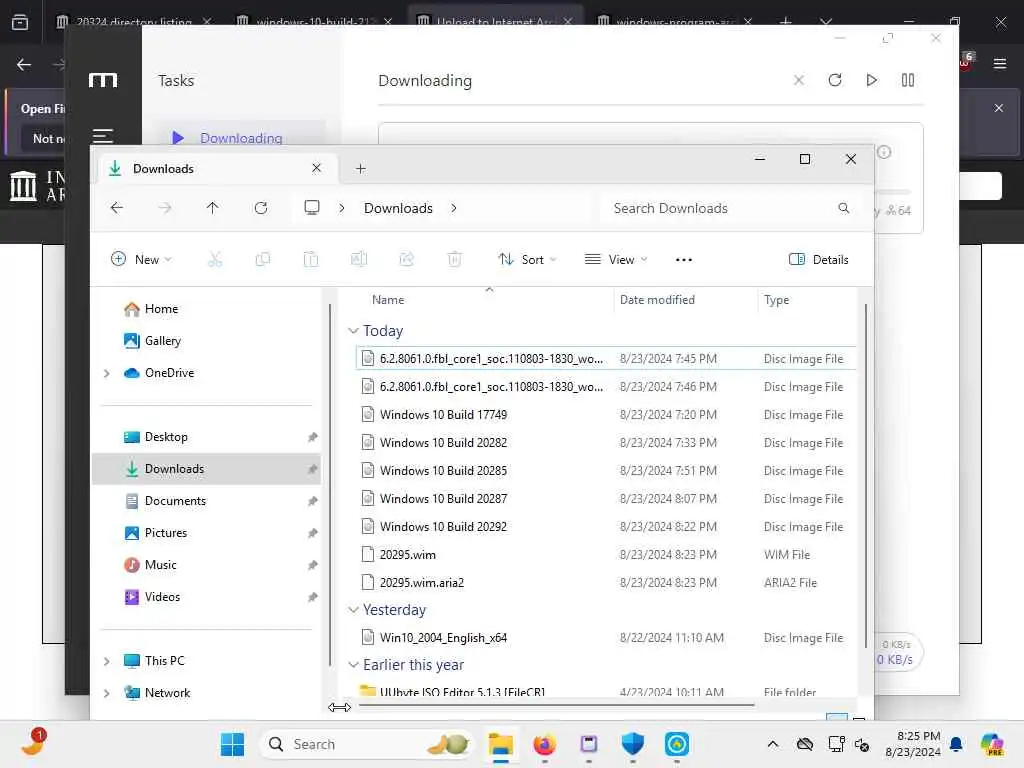Screen dimensions: 1024x768
Task: Click the Paste icon in Explorer toolbar
Action: click(311, 259)
